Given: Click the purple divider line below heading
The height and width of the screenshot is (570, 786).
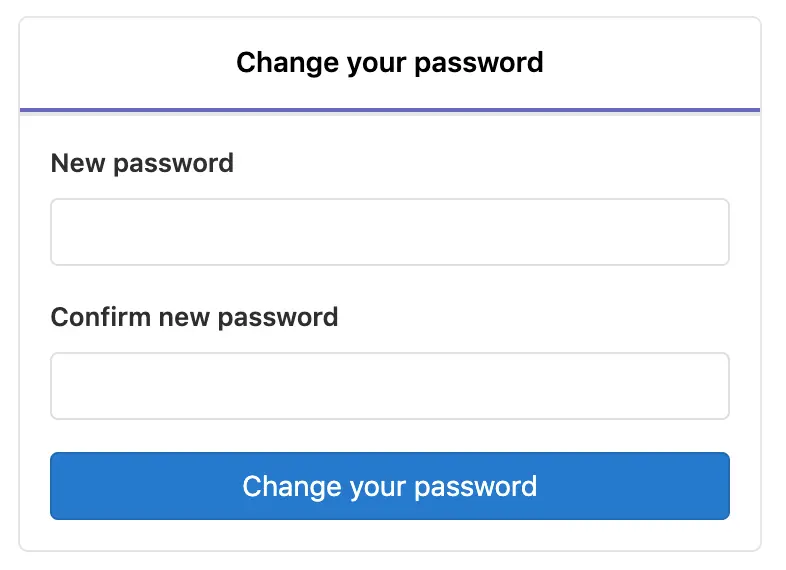Looking at the screenshot, I should (x=389, y=110).
